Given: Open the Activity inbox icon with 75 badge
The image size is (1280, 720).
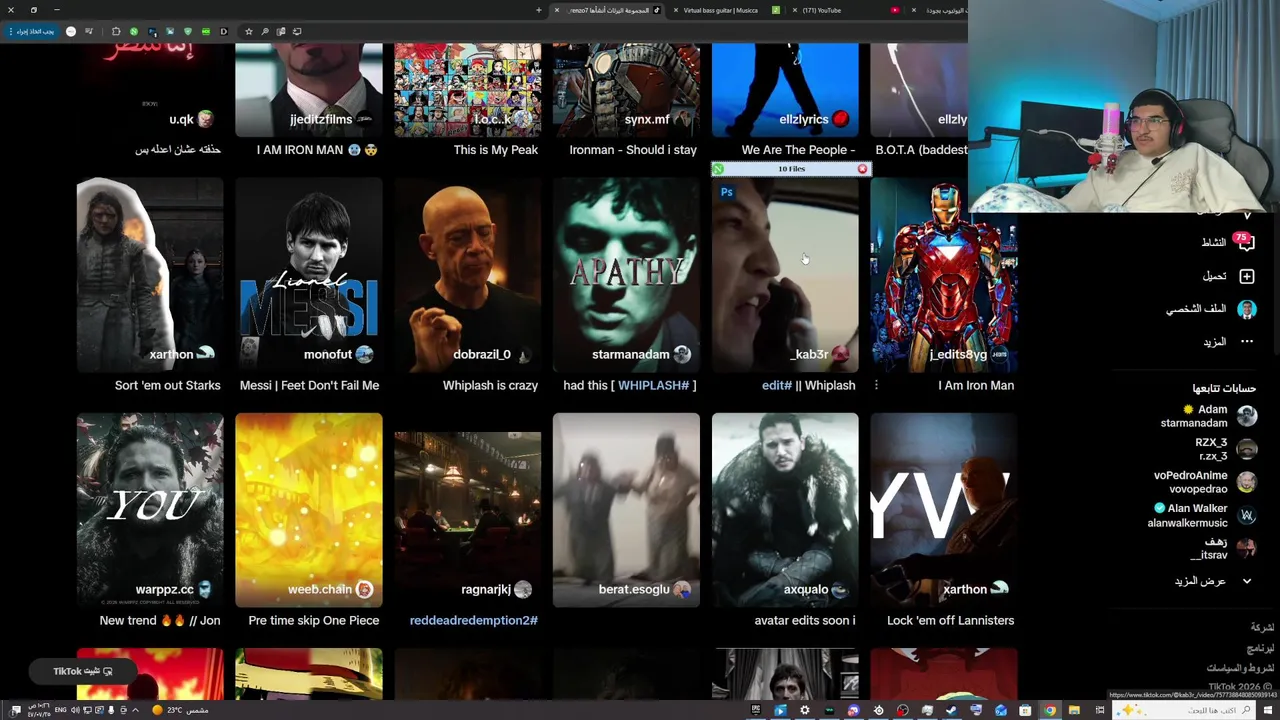Looking at the screenshot, I should coord(1246,242).
